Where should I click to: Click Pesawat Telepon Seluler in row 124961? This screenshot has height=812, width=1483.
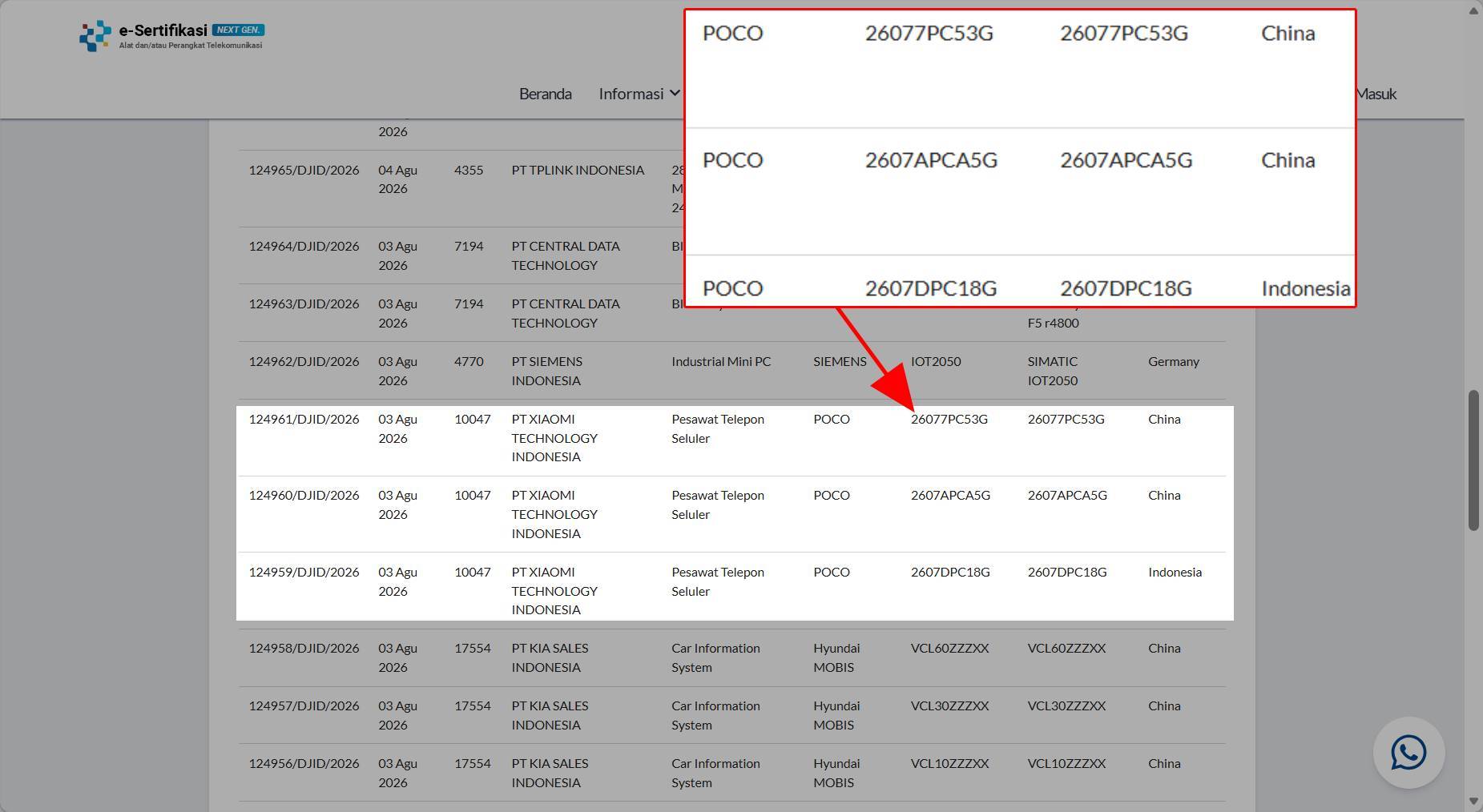coord(718,428)
